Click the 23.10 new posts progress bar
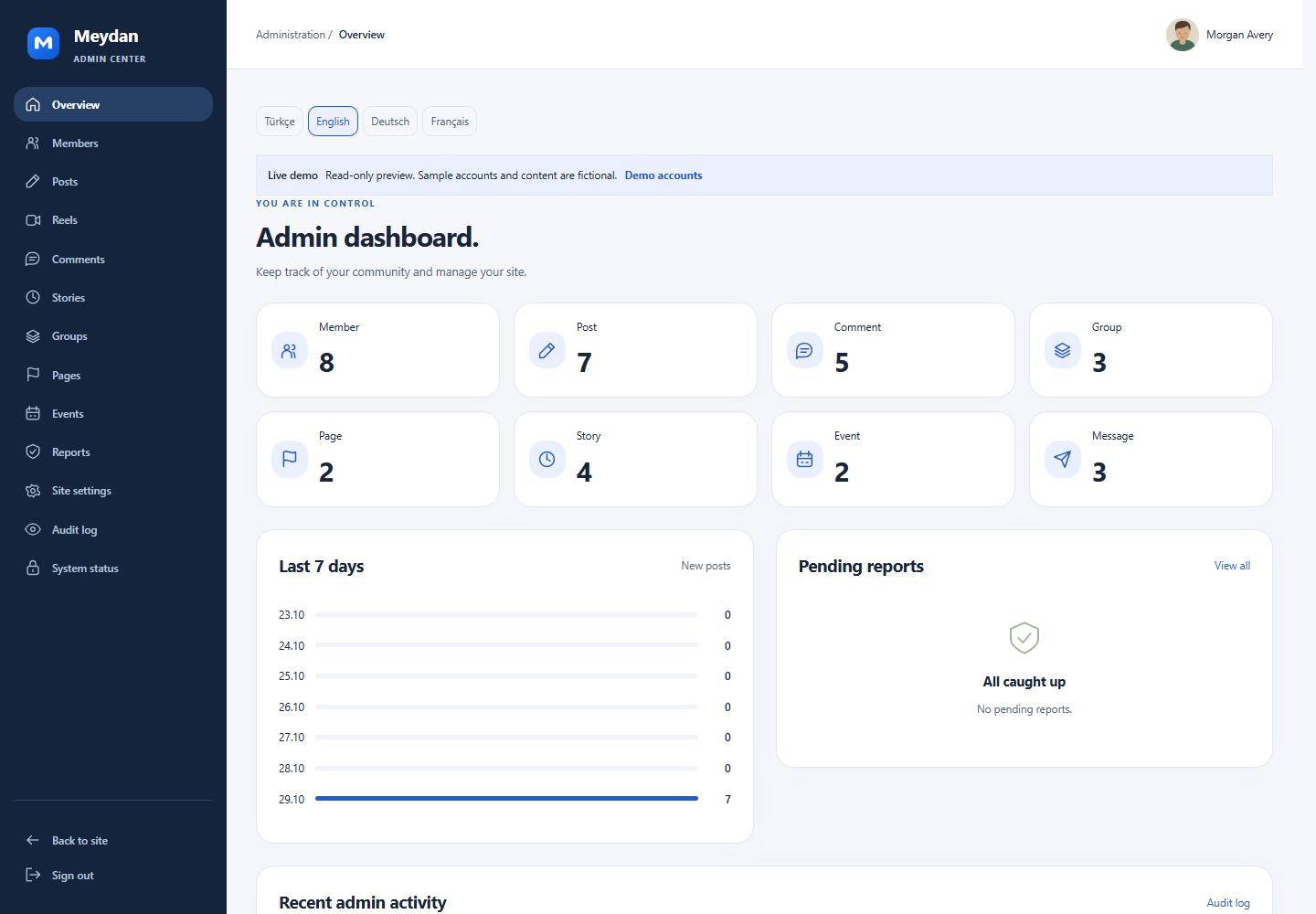 [x=506, y=615]
